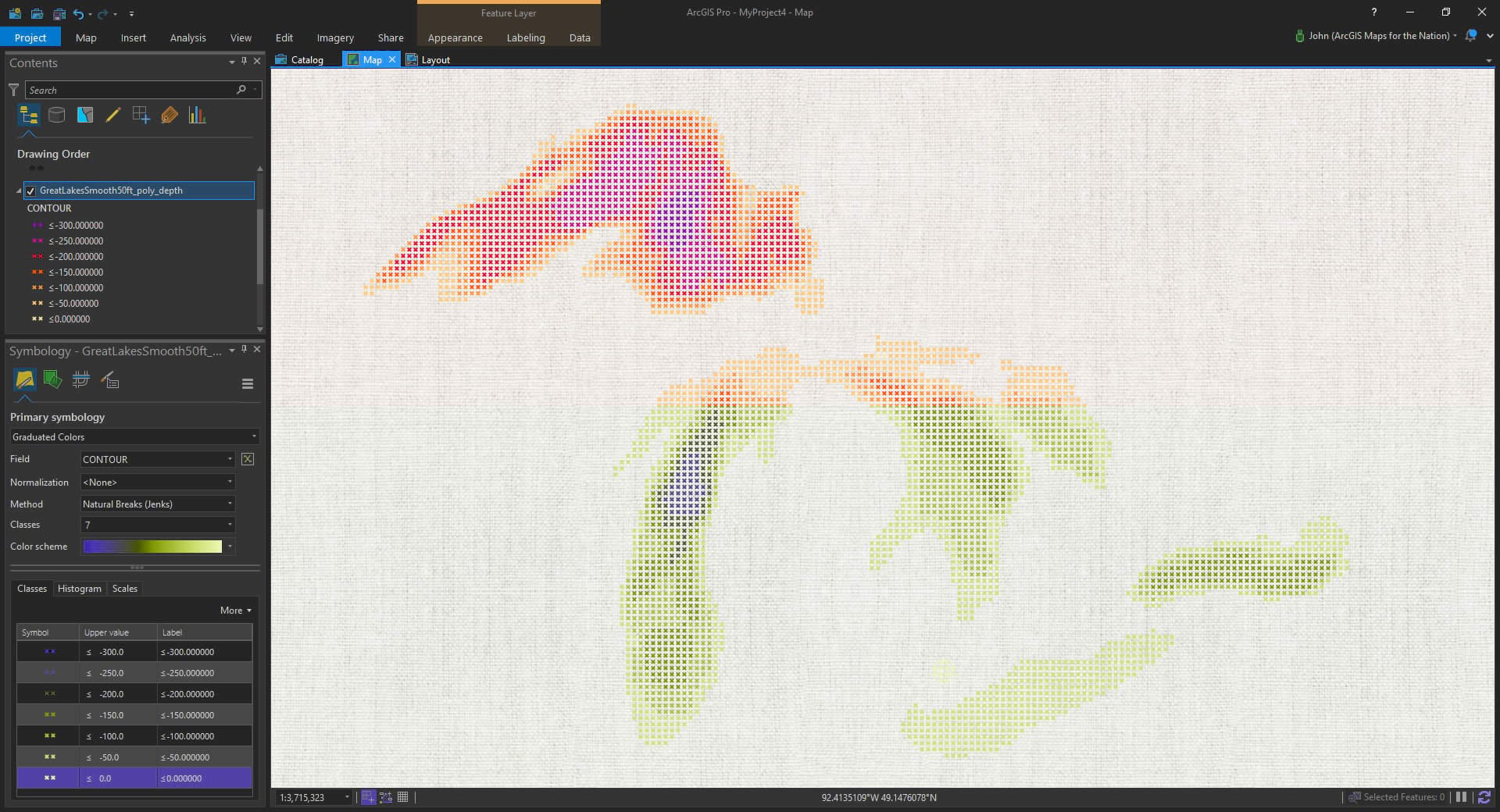Screen dimensions: 1500x812
Task: Open the Classes count dropdown
Action: (x=158, y=525)
